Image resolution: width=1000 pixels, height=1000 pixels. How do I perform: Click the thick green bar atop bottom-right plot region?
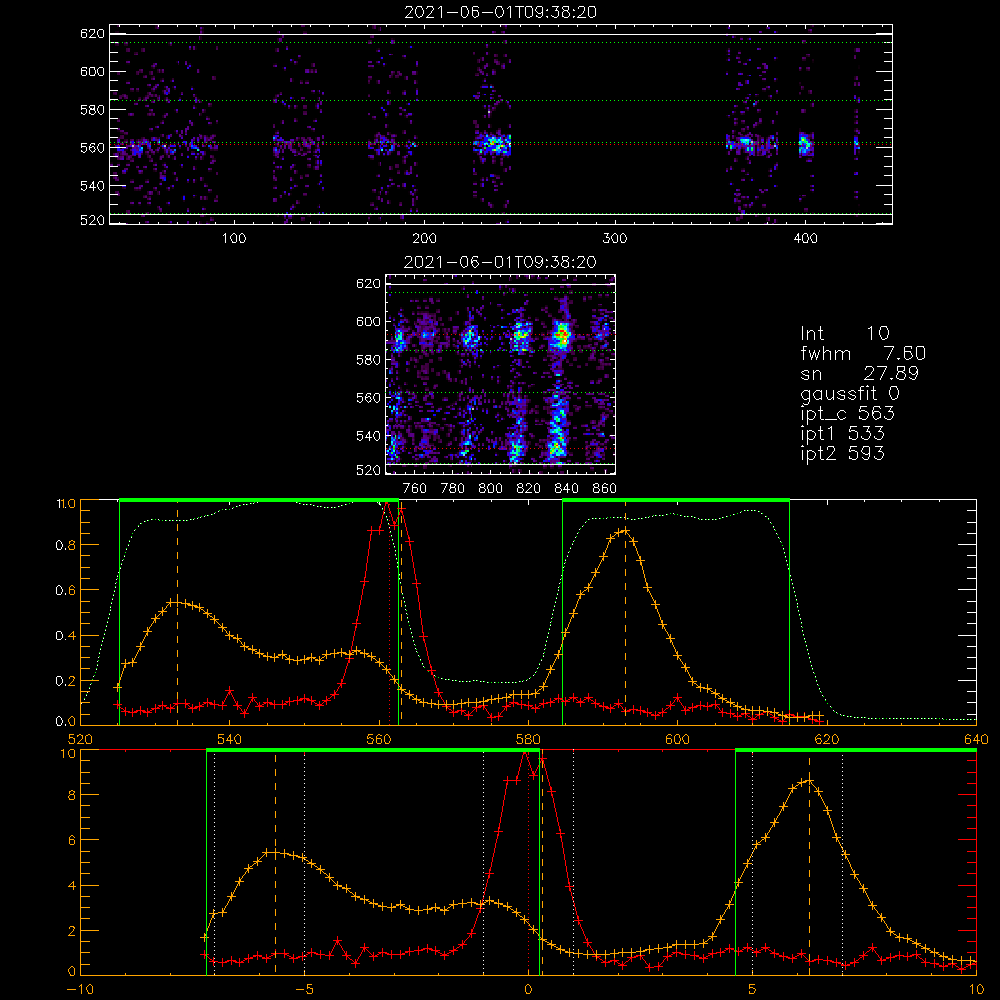[x=856, y=750]
